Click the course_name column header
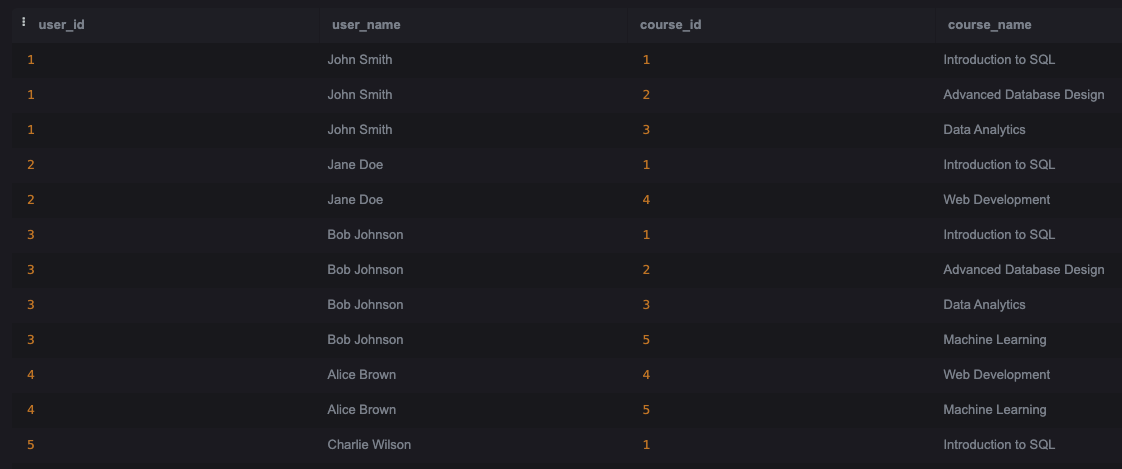This screenshot has width=1122, height=469. [989, 24]
